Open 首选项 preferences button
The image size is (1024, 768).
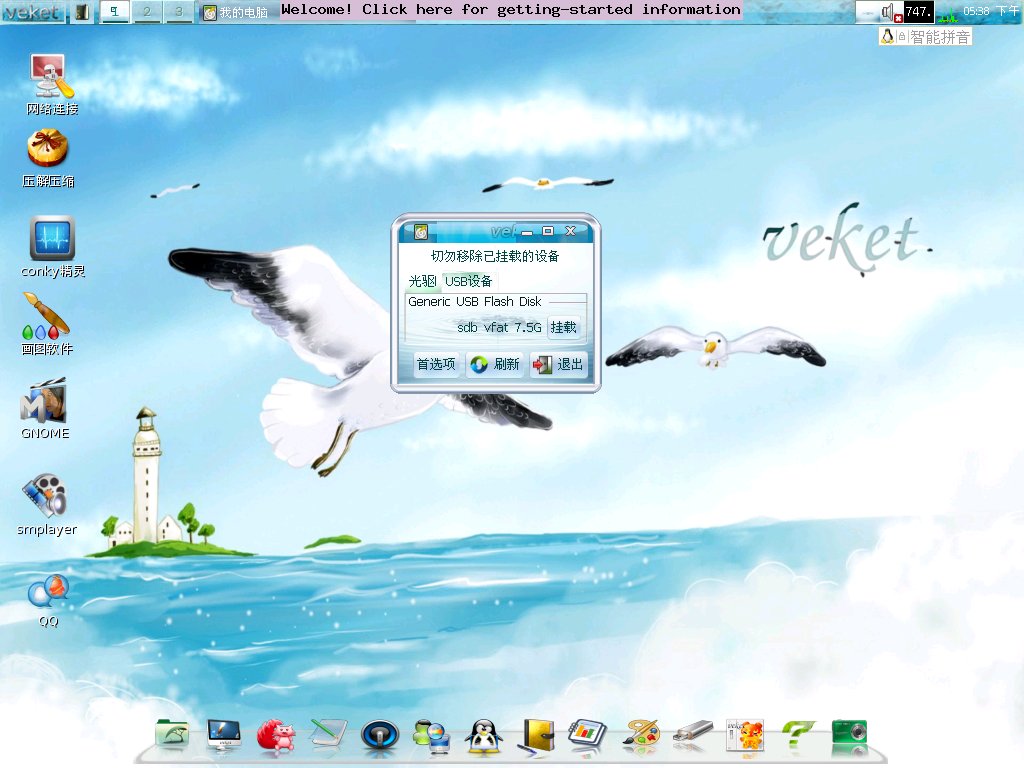click(x=436, y=364)
